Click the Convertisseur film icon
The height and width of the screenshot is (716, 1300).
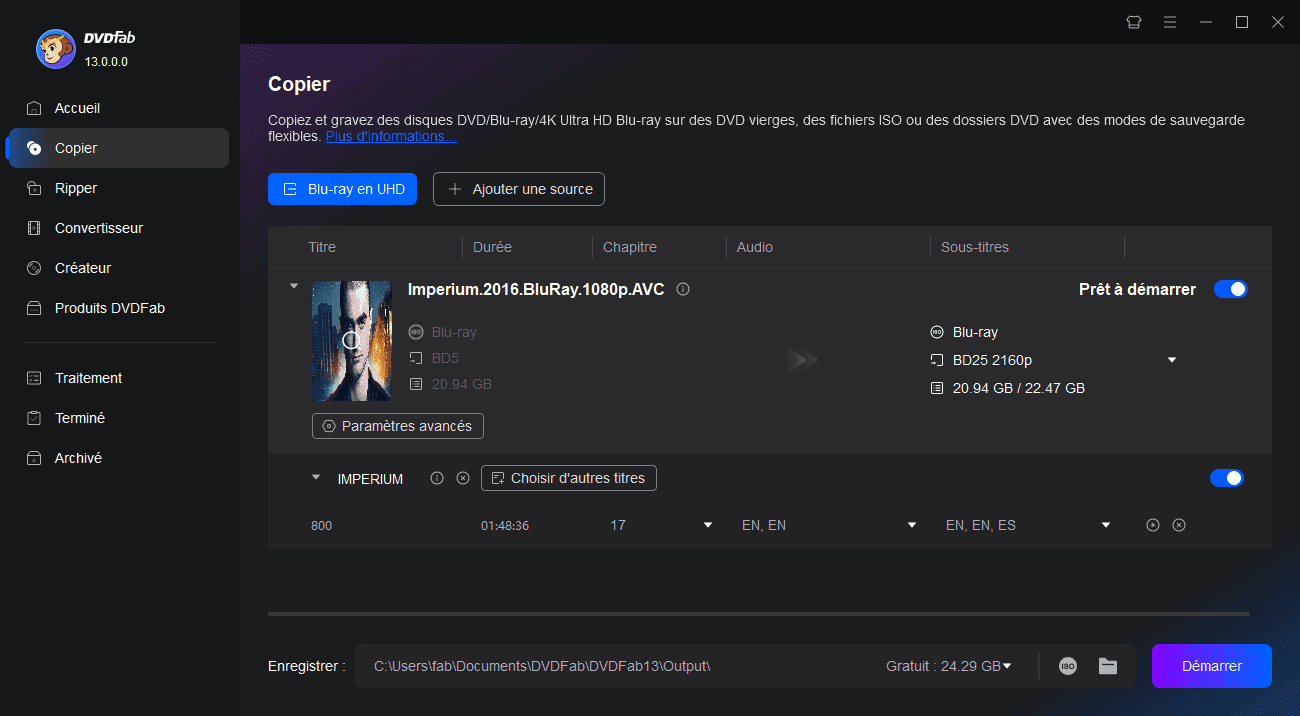tap(34, 228)
